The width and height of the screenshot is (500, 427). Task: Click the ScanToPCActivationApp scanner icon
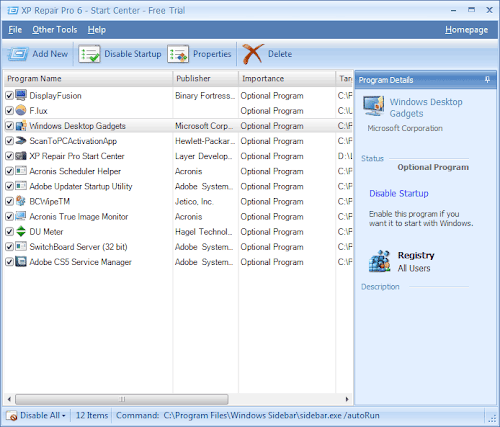(x=21, y=141)
